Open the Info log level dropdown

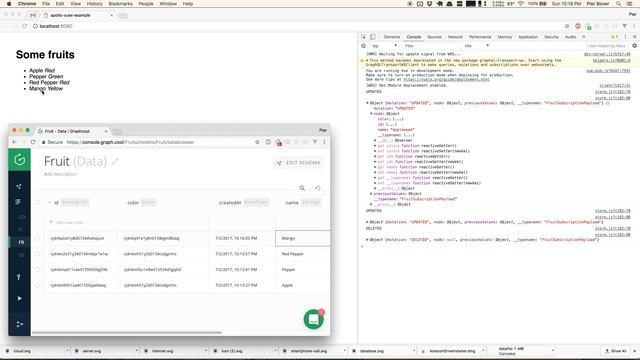tap(476, 46)
